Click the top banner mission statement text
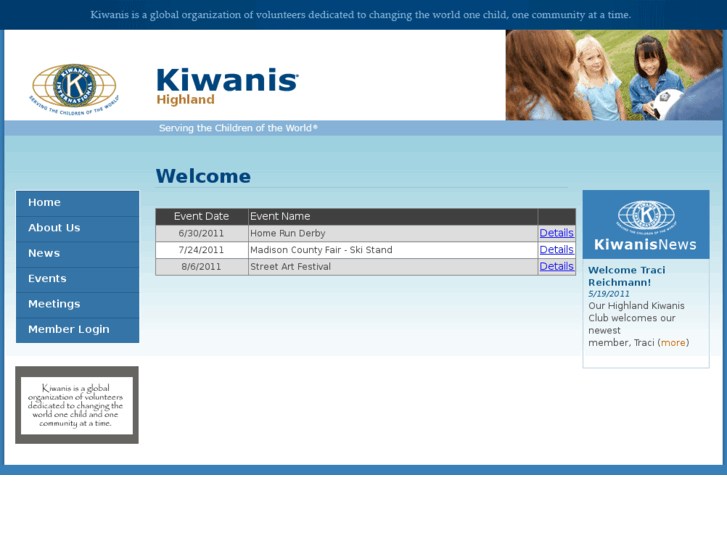The height and width of the screenshot is (545, 727). 361,15
